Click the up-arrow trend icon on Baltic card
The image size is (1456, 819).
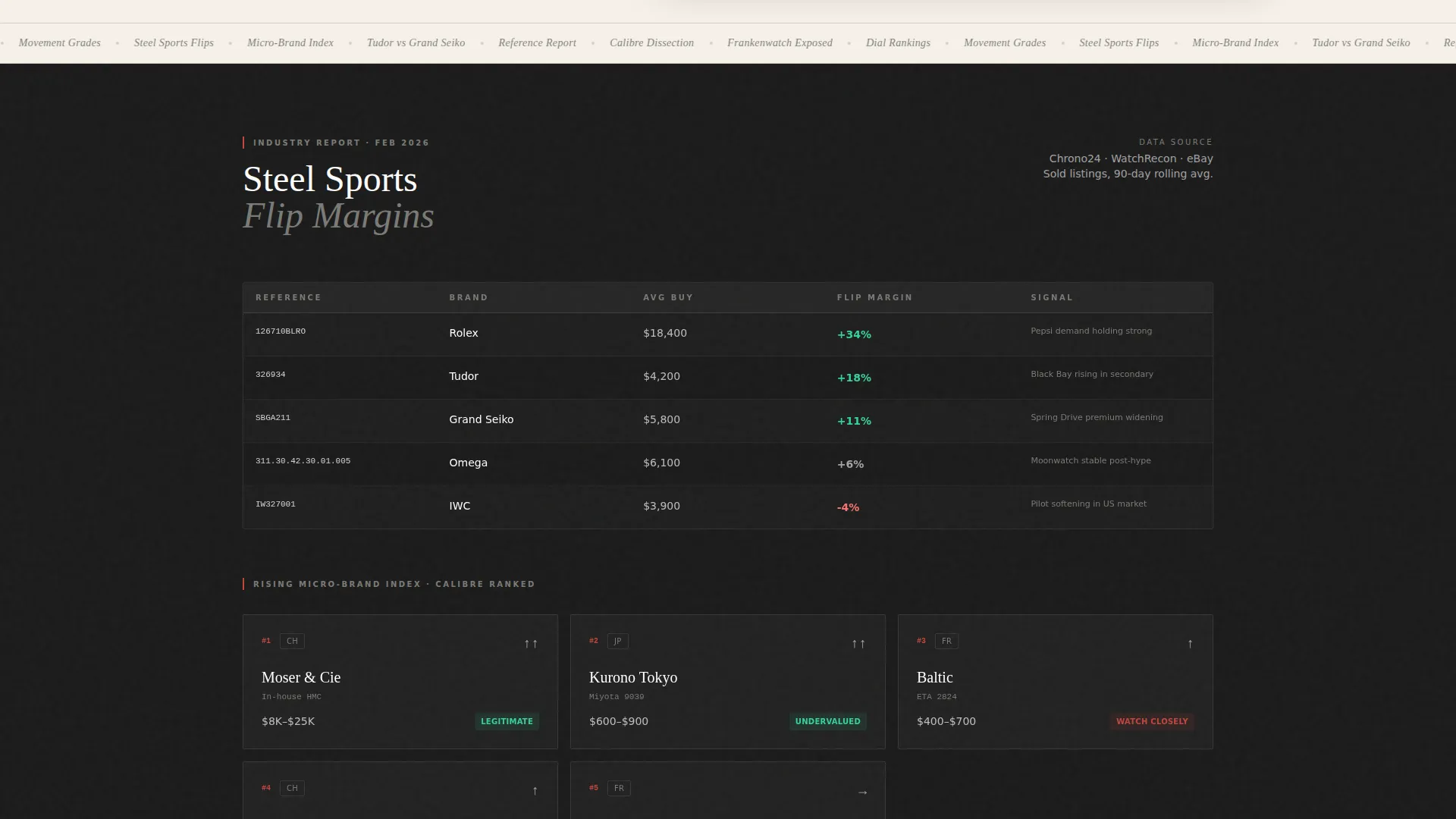1190,644
